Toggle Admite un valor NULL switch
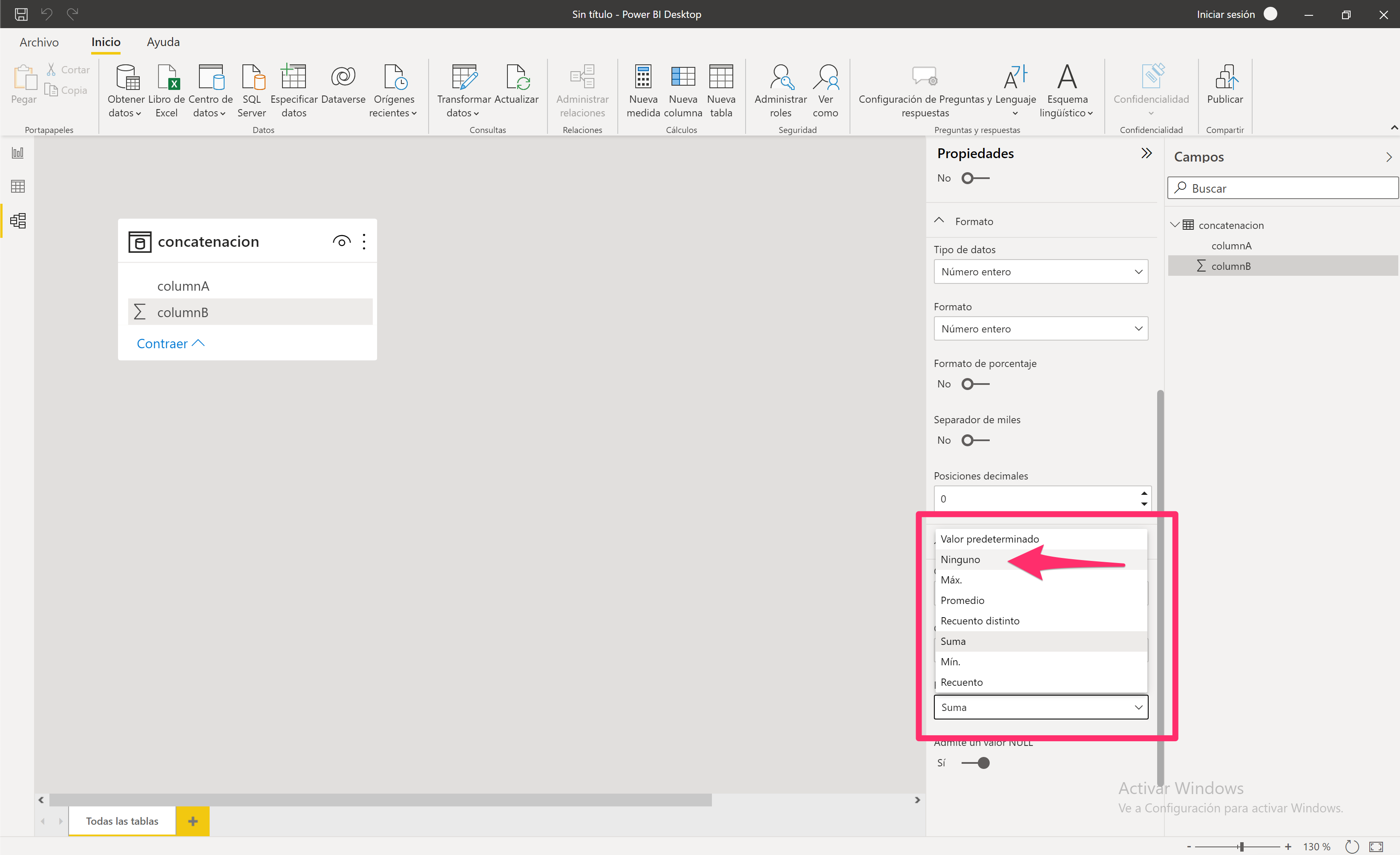The image size is (1400, 855). 975,763
